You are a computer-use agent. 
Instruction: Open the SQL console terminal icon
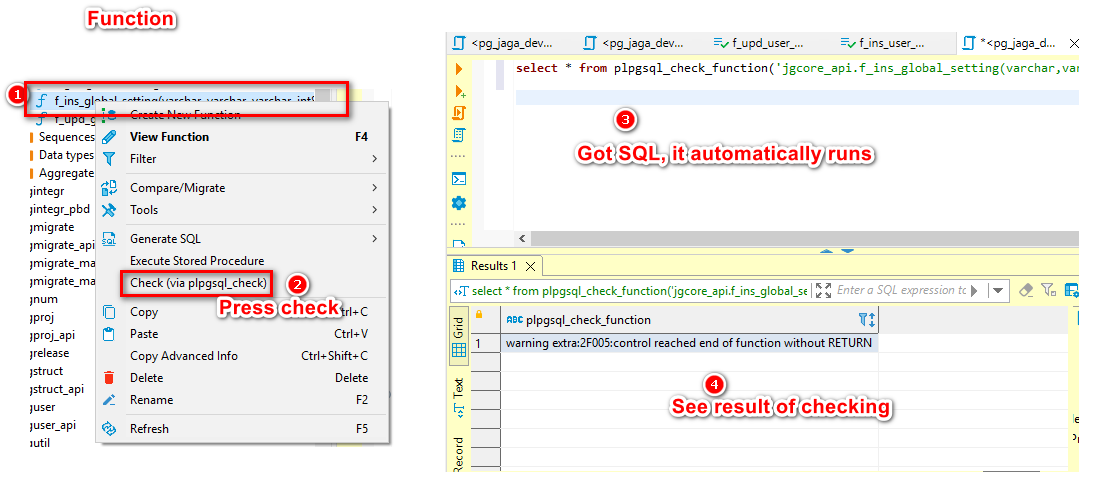459,179
